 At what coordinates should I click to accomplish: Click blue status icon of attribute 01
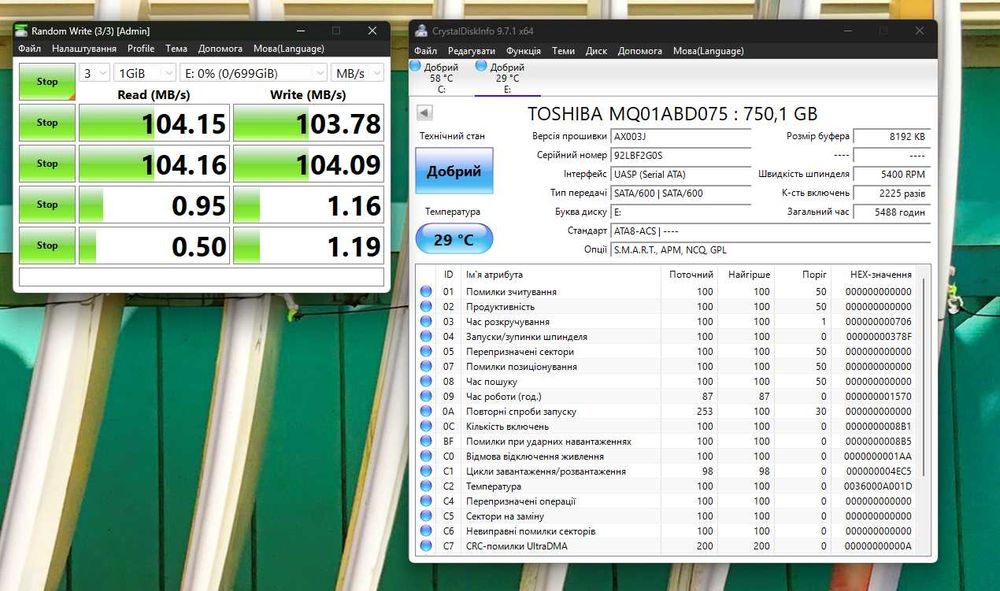tap(426, 291)
